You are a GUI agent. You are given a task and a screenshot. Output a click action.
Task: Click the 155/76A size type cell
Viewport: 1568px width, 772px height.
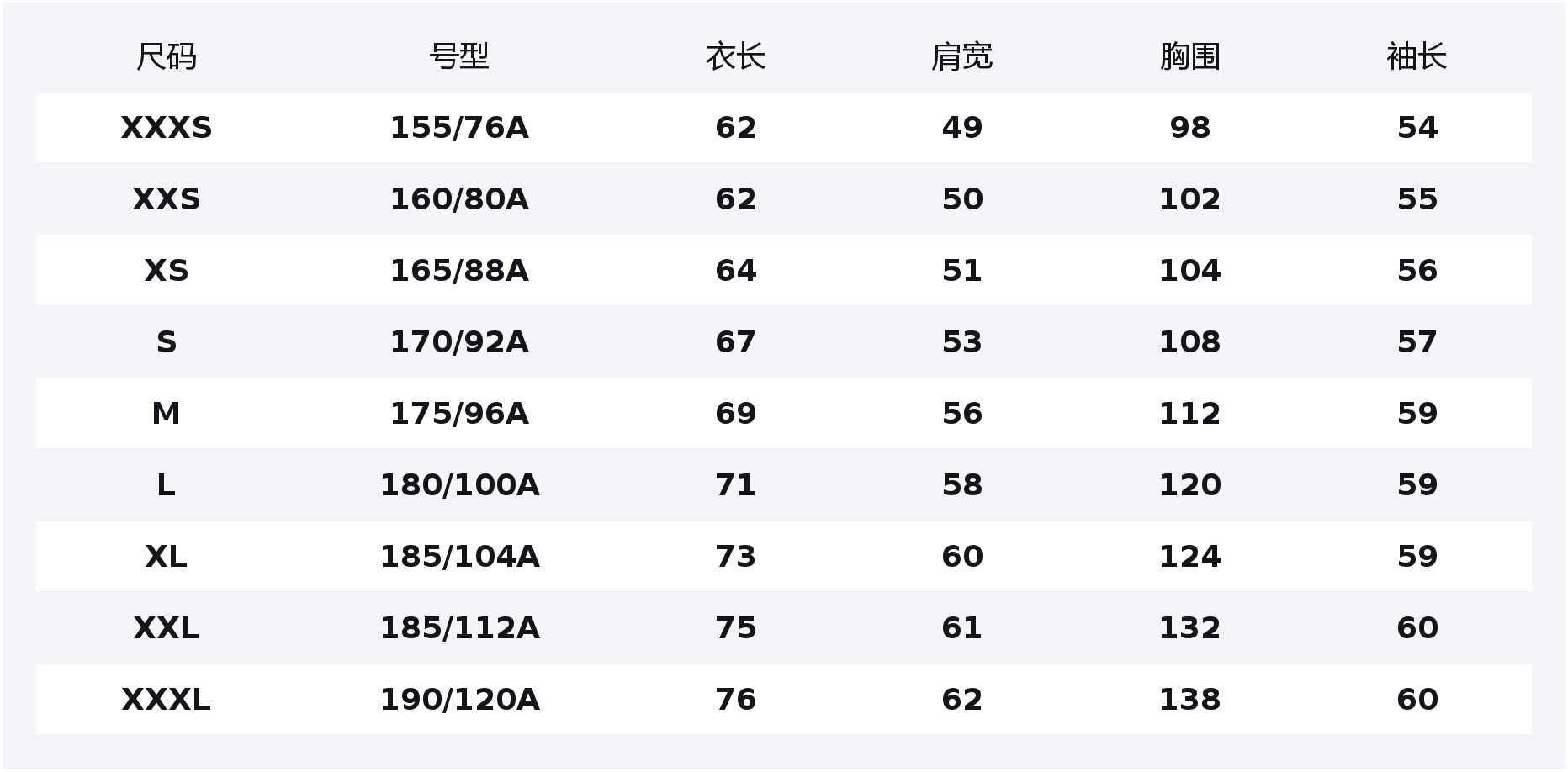[x=459, y=128]
